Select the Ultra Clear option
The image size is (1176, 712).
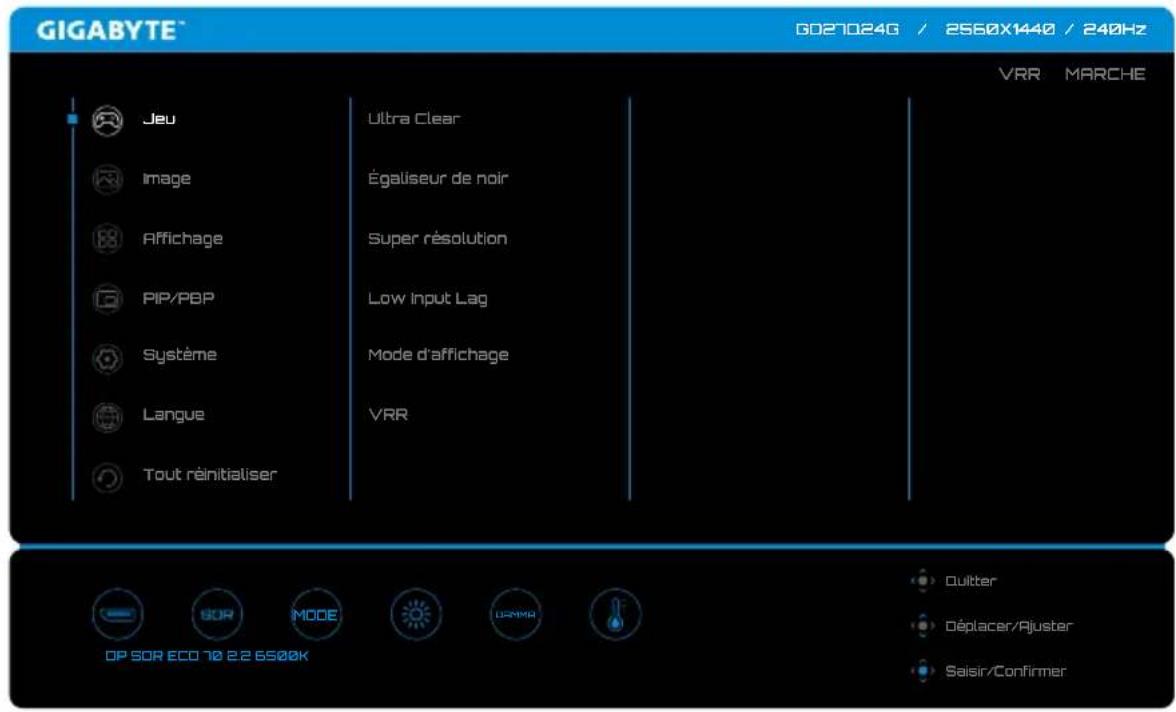(x=414, y=119)
